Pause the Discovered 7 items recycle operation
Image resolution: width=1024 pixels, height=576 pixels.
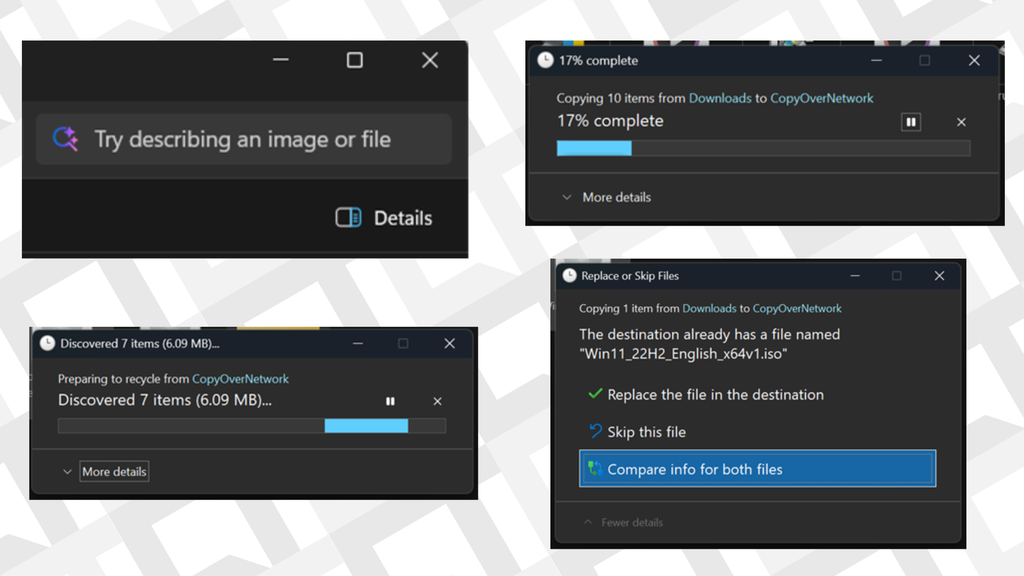pyautogui.click(x=390, y=400)
